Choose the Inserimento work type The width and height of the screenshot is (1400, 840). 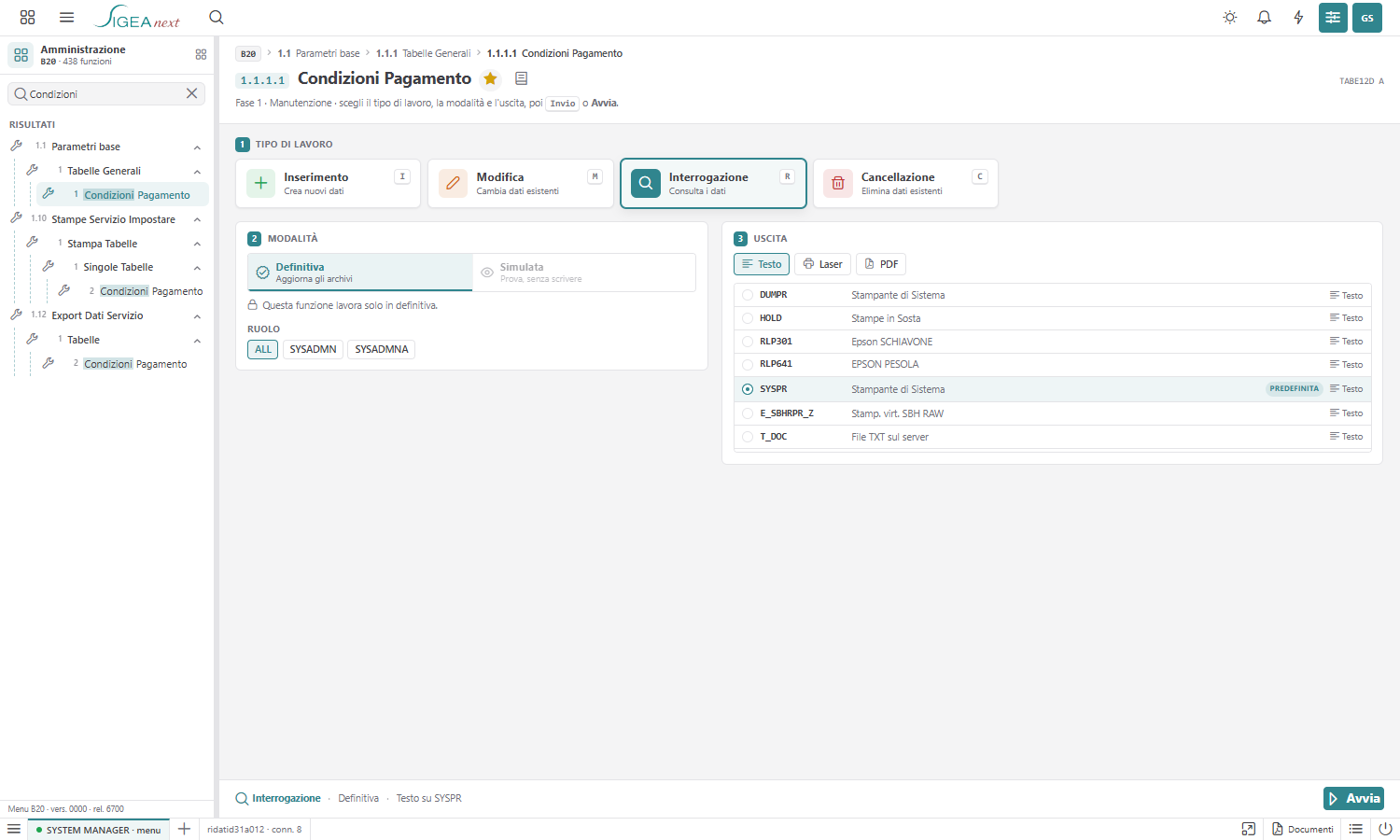[328, 183]
